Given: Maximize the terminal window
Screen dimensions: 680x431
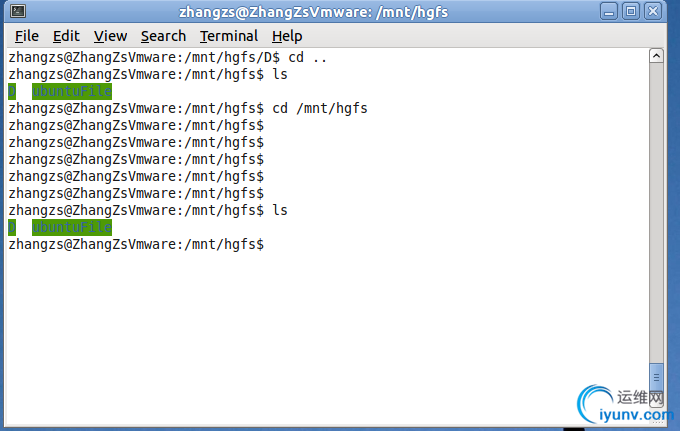Looking at the screenshot, I should point(630,12).
